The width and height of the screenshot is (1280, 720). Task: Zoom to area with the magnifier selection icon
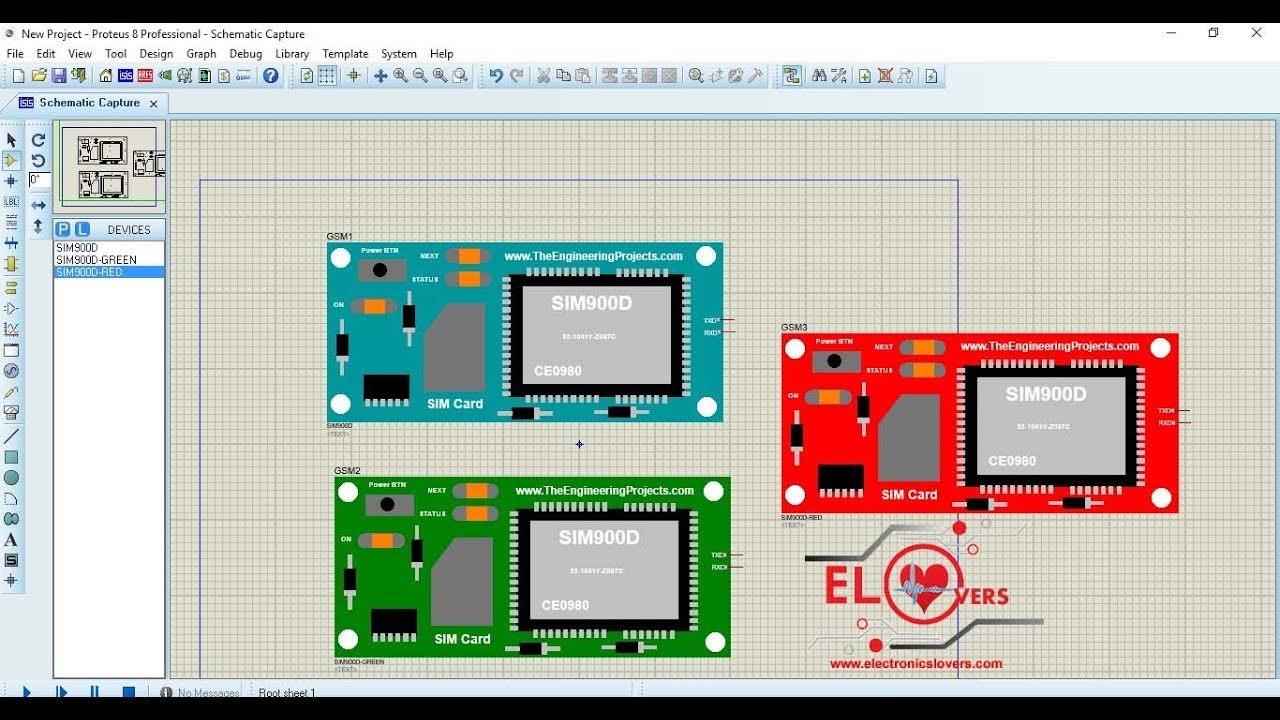point(460,76)
